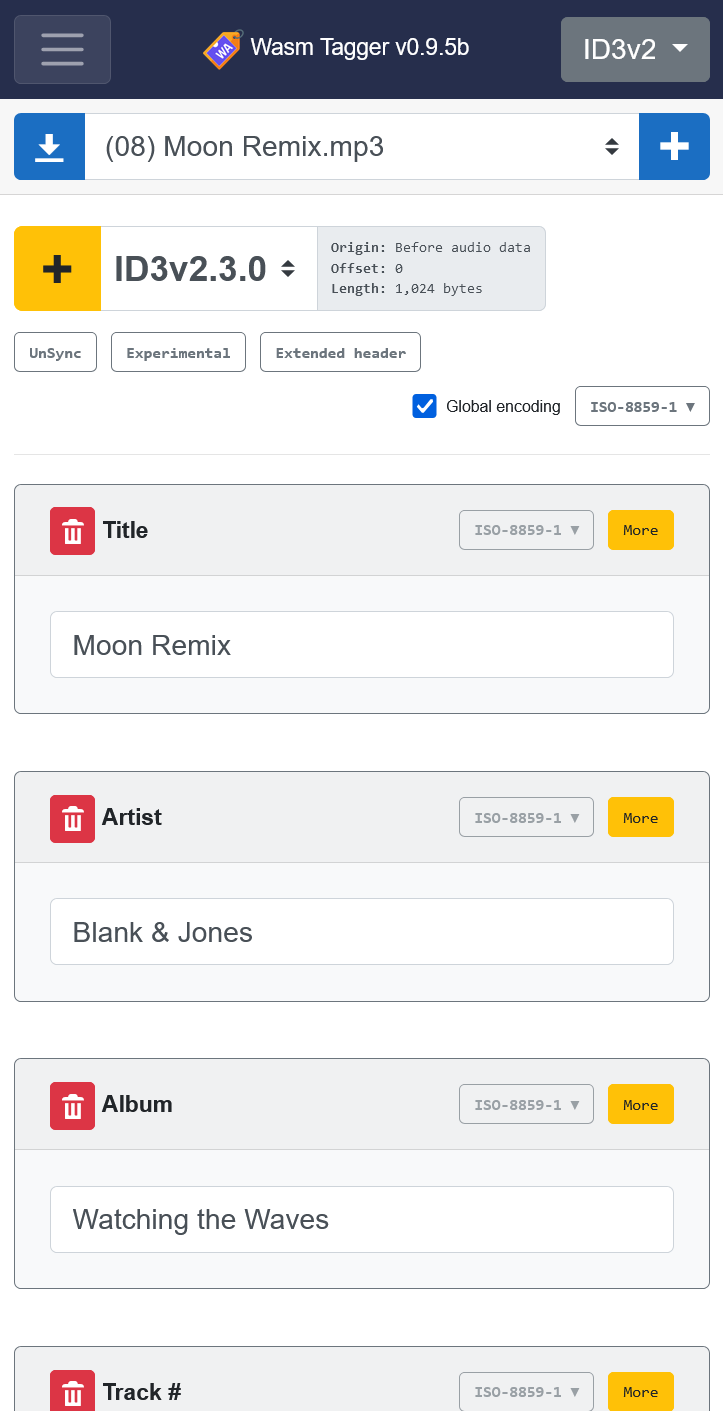Viewport: 723px width, 1411px height.
Task: Click More on the Title frame
Action: coord(641,530)
